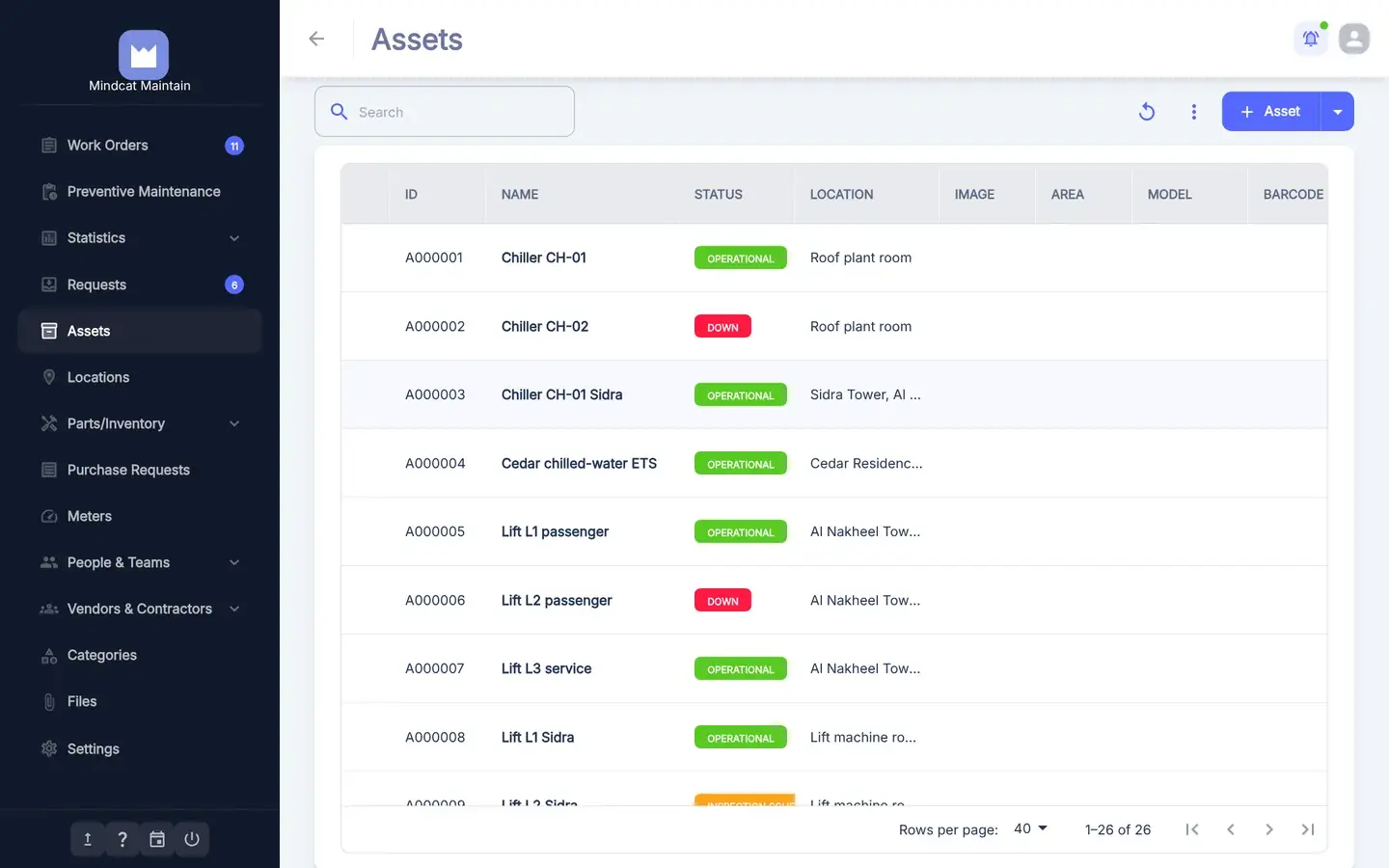This screenshot has width=1389, height=868.
Task: Focus the Search input field
Action: pos(445,112)
